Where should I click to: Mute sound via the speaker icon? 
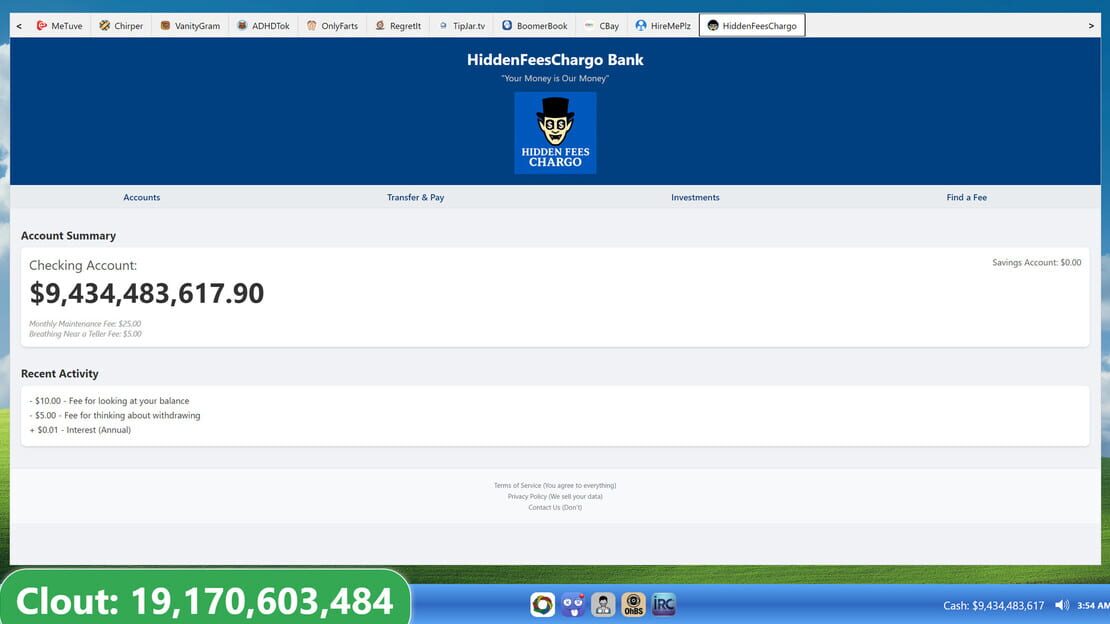(x=1061, y=605)
